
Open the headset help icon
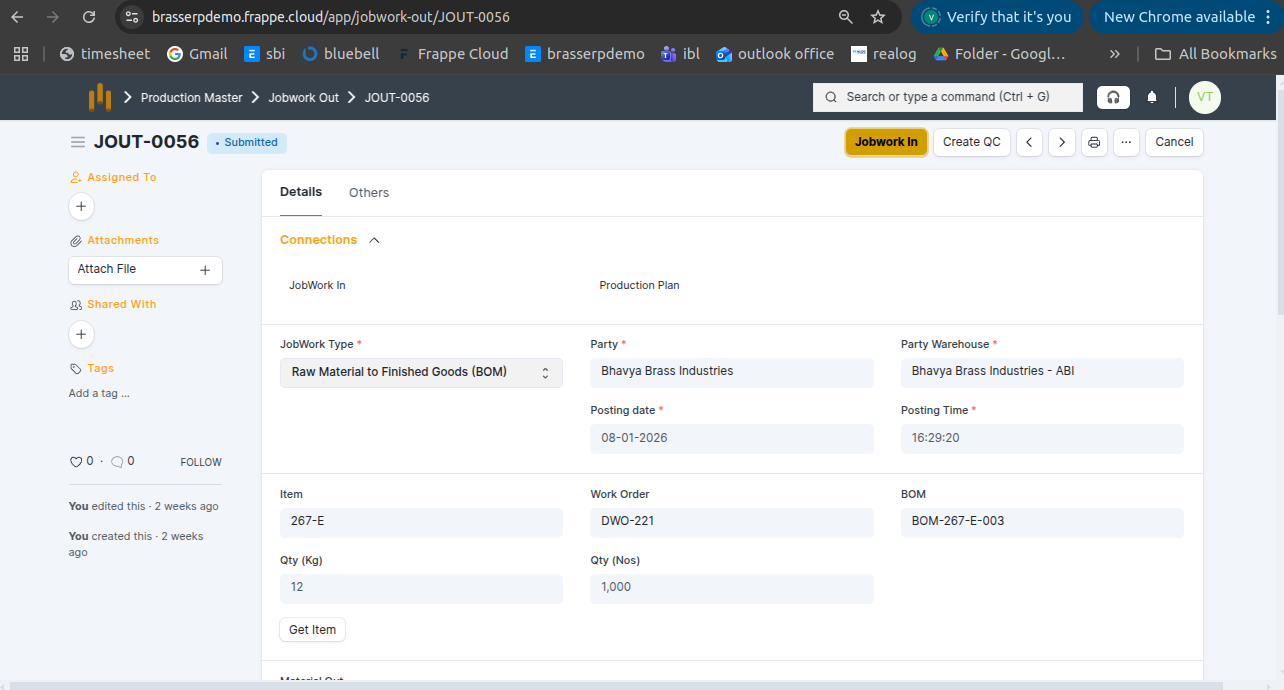[x=1113, y=97]
